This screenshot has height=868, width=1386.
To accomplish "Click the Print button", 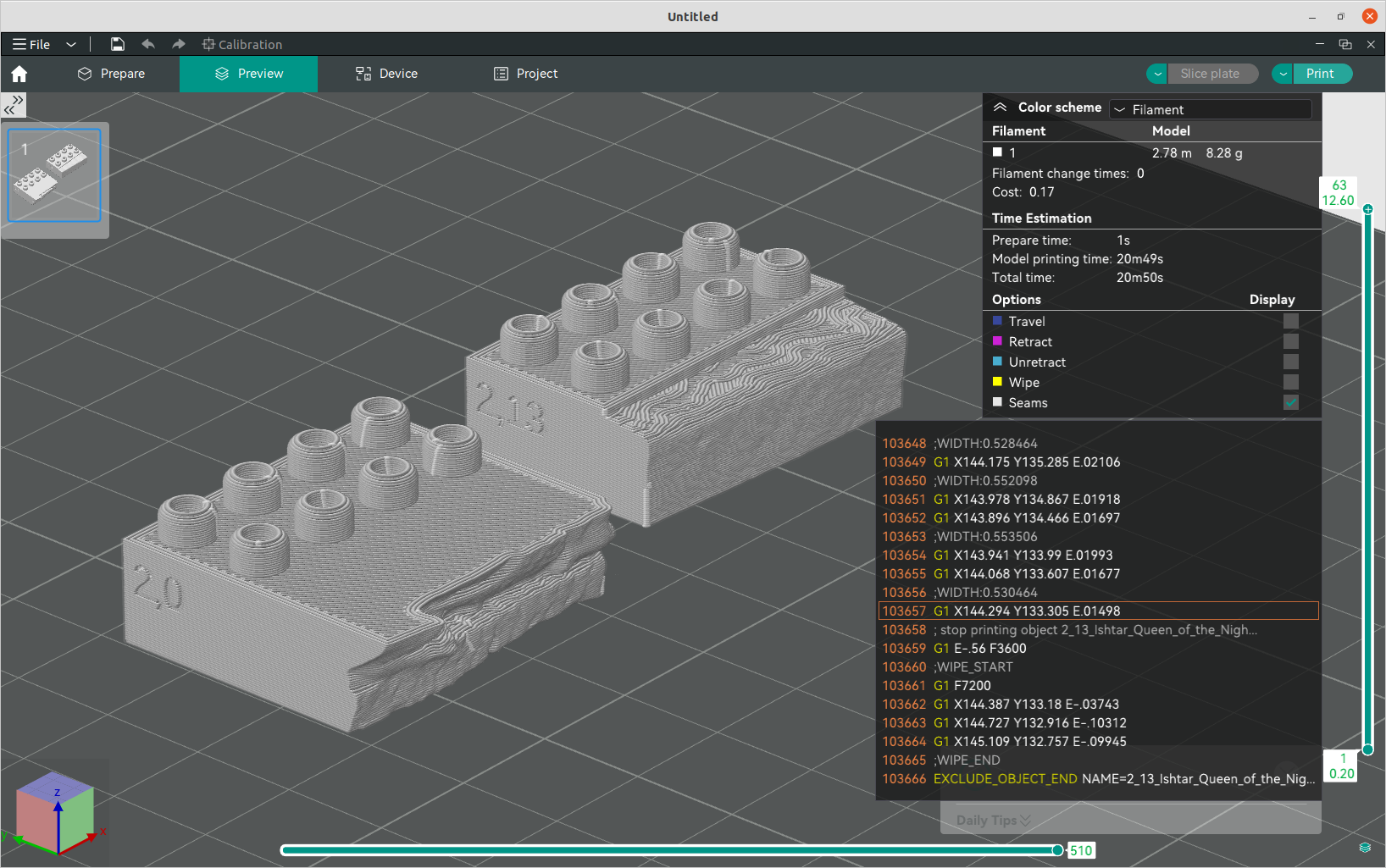I will [1319, 74].
